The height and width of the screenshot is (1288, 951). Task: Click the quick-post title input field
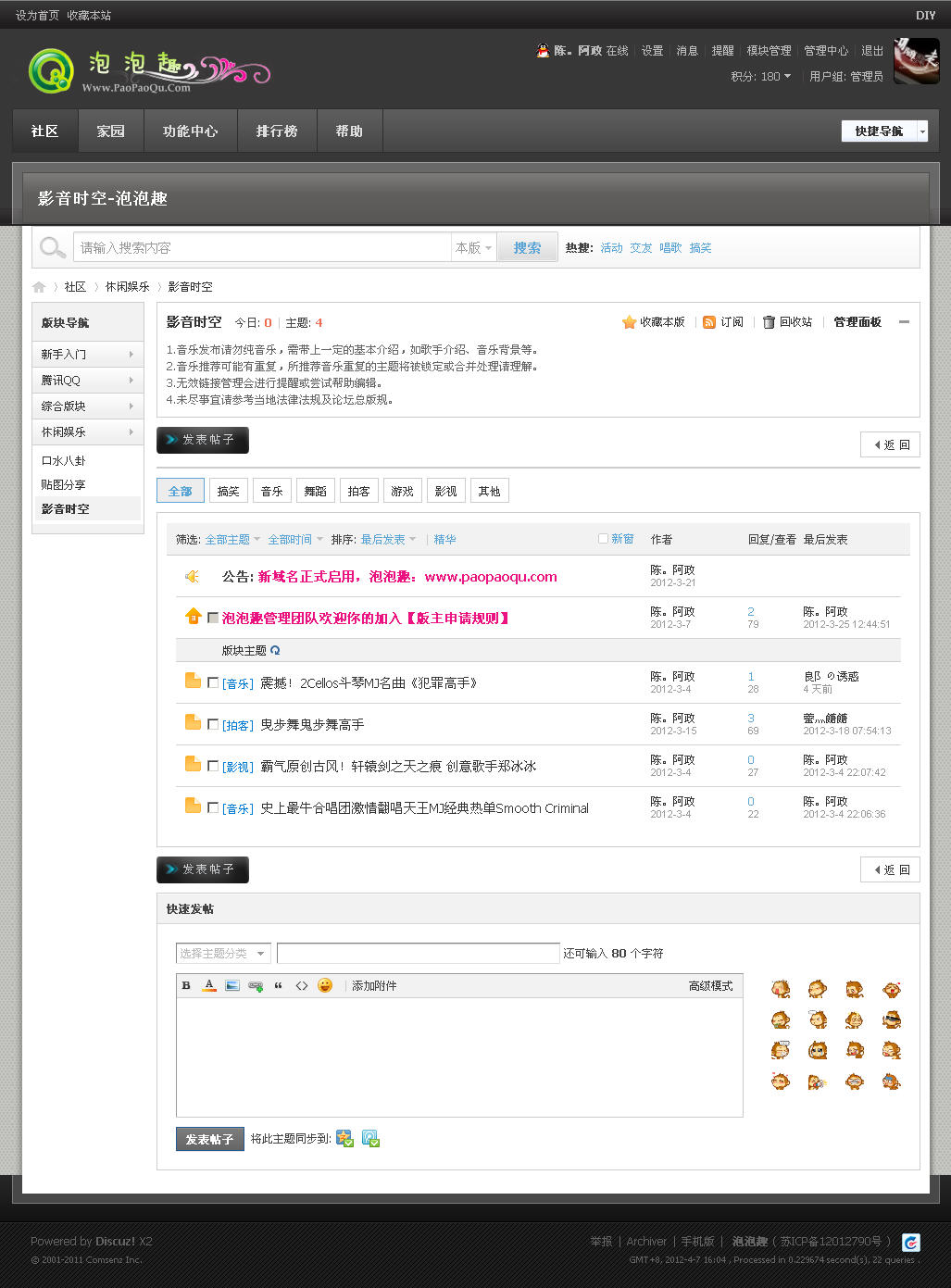click(x=419, y=953)
